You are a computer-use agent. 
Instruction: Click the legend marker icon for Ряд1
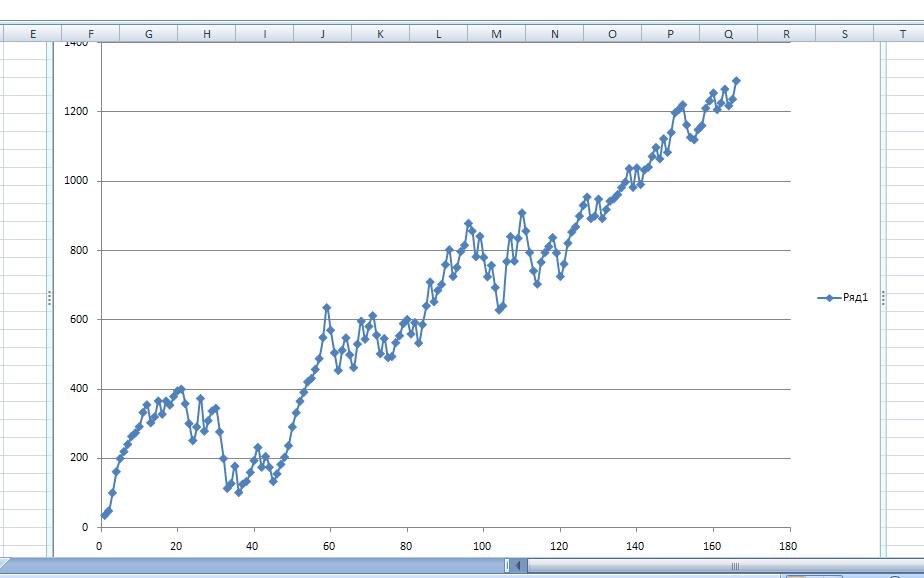829,298
